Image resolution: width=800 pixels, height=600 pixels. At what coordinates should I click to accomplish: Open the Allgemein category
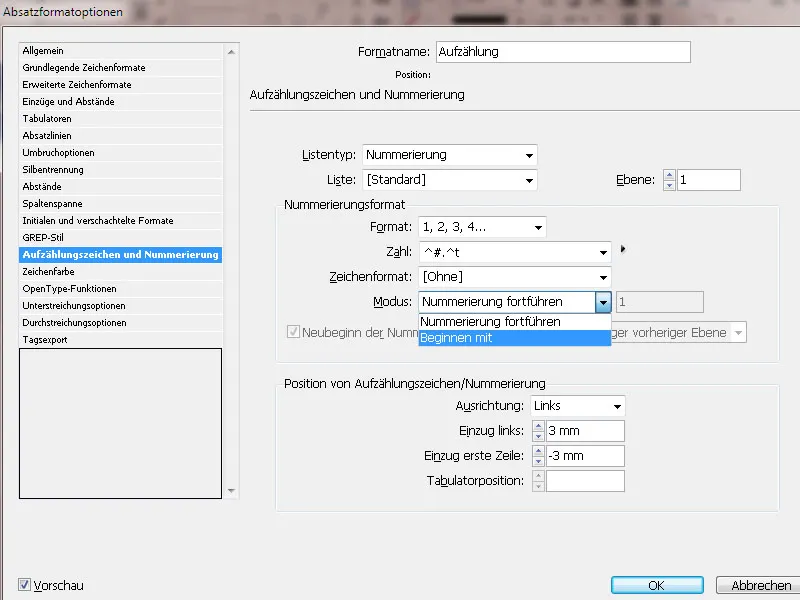point(120,51)
